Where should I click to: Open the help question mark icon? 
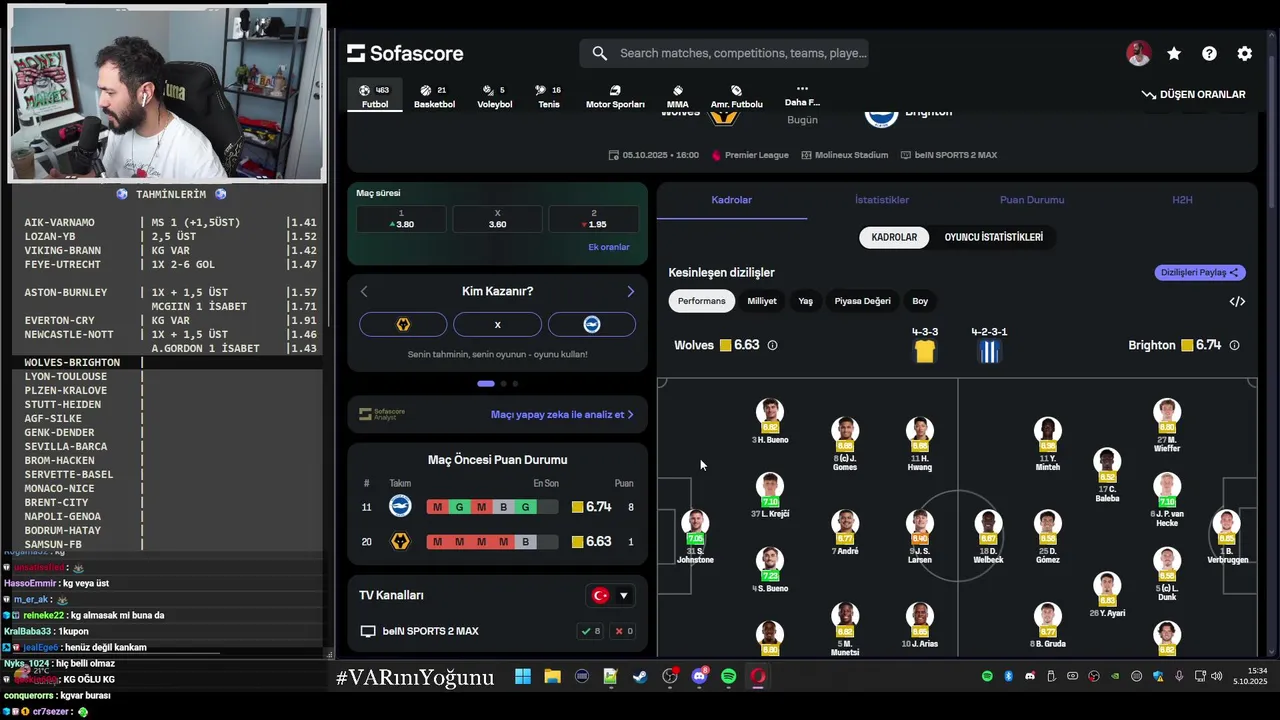coord(1209,54)
